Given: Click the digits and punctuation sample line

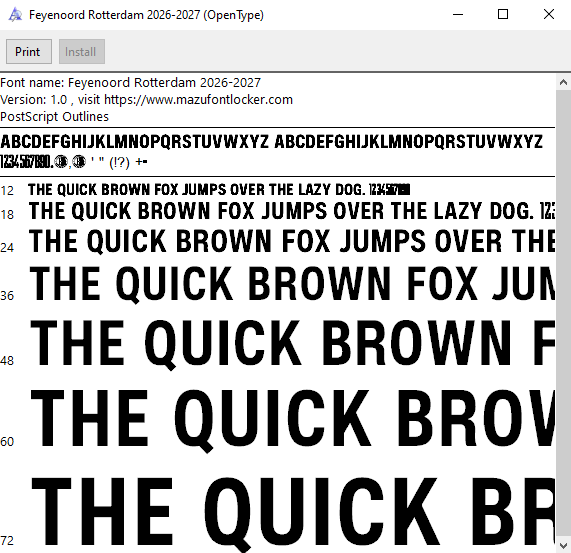Looking at the screenshot, I should (x=74, y=162).
